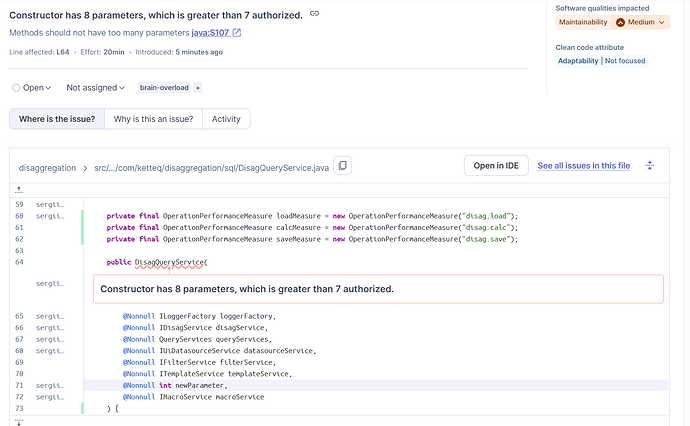Copy the DisagQueryService.java file path
This screenshot has width=690, height=426.
click(342, 166)
